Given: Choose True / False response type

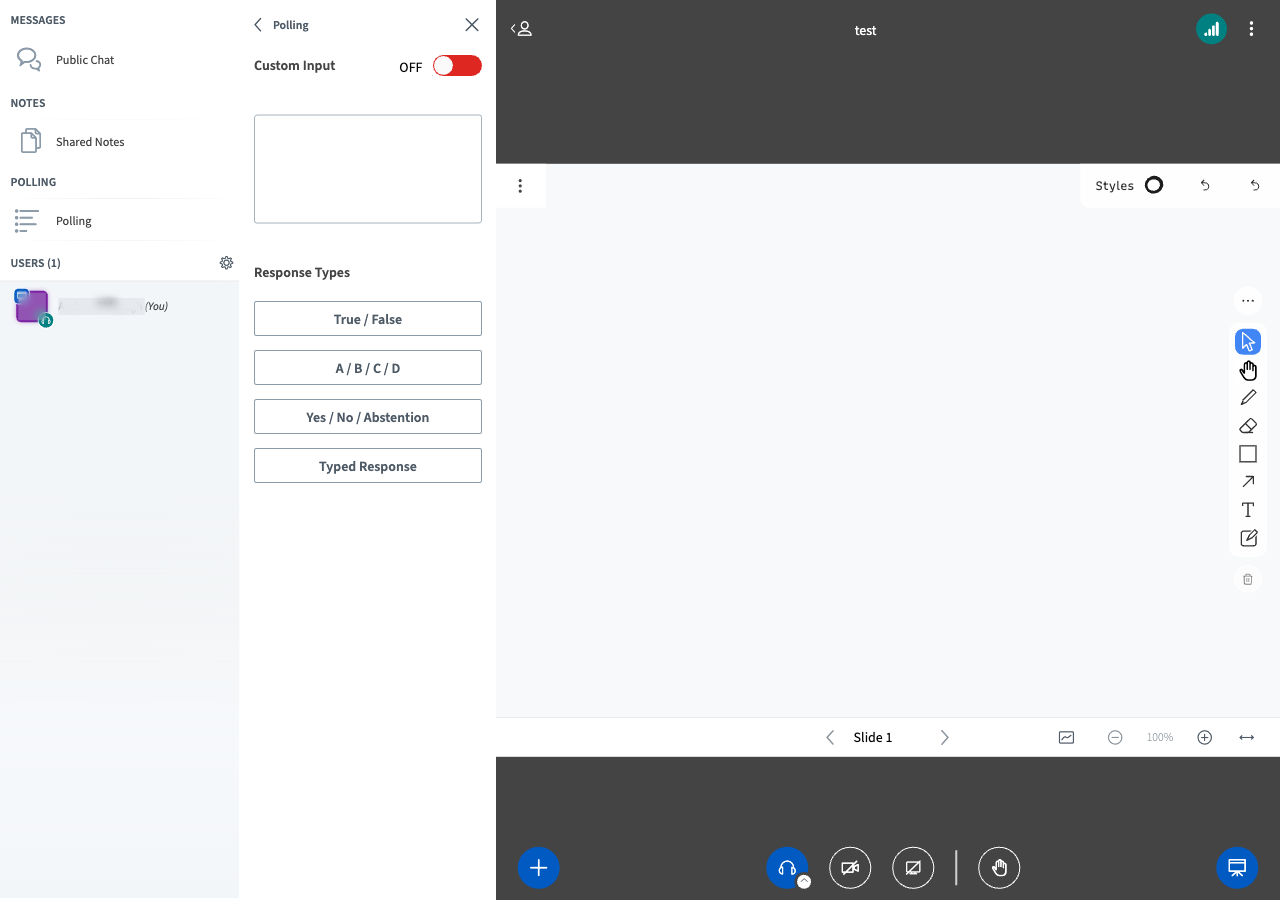Looking at the screenshot, I should point(368,319).
